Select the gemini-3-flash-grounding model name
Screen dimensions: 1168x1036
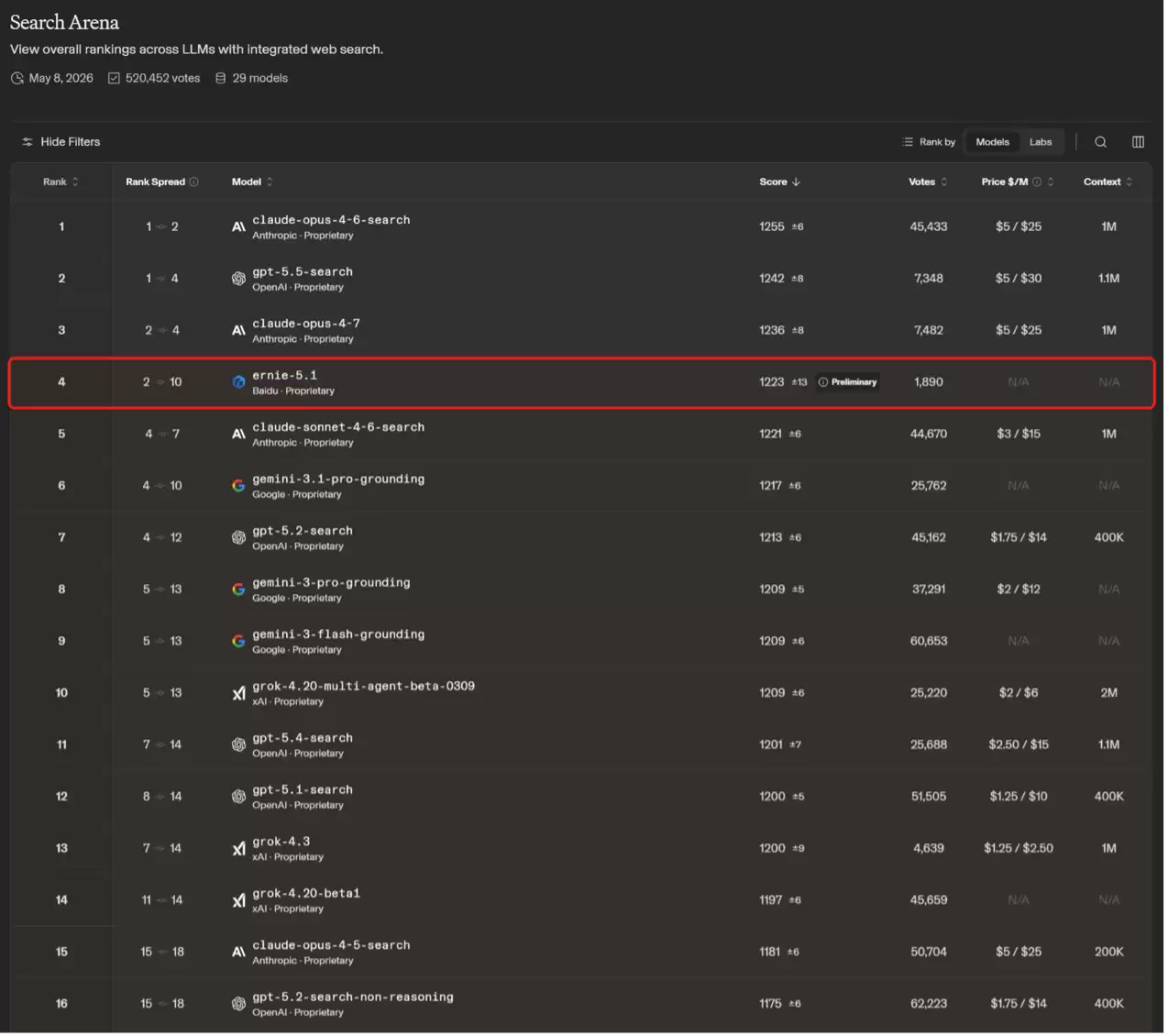click(x=339, y=635)
